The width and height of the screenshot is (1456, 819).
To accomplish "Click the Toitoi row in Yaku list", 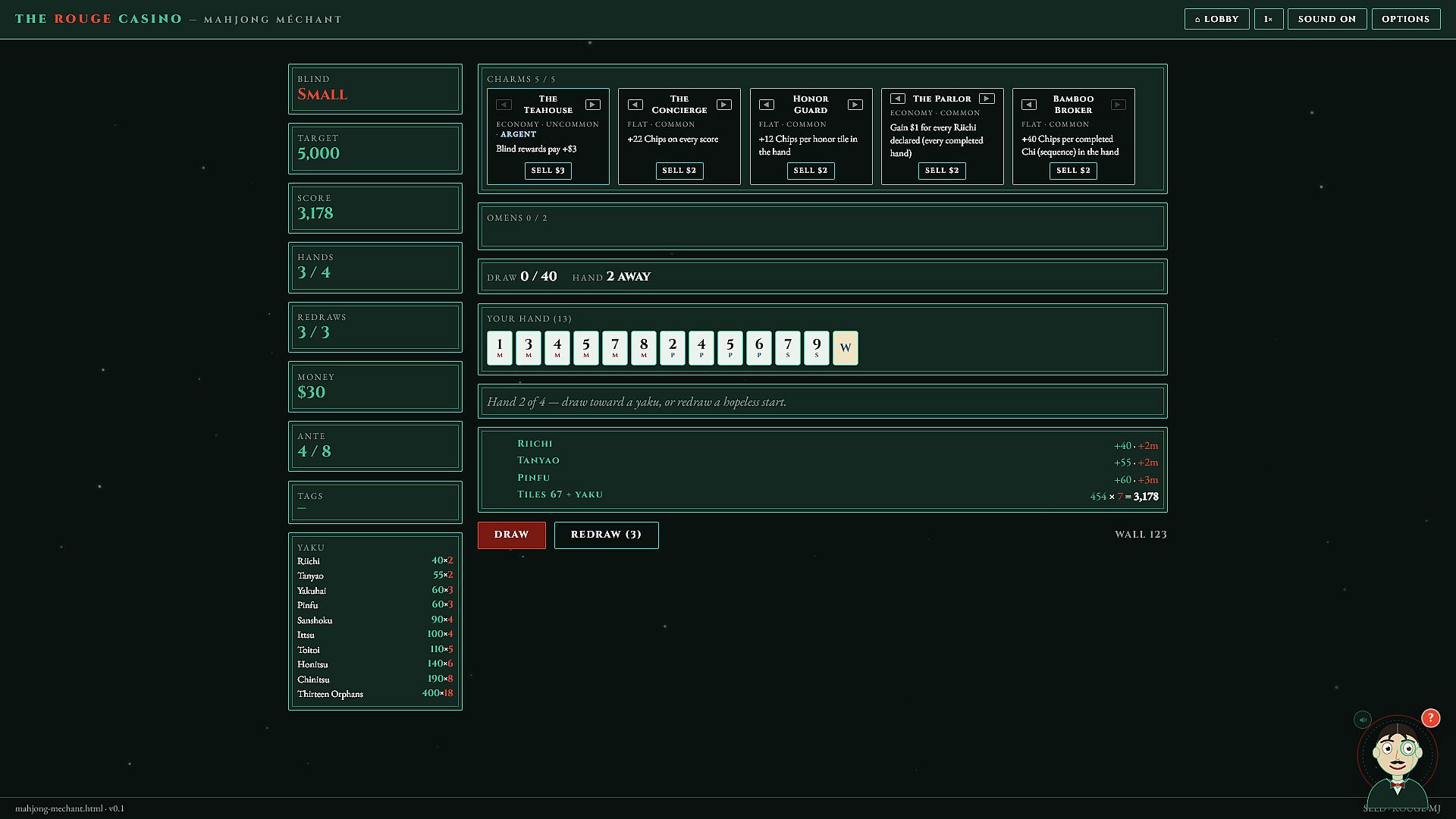I will pyautogui.click(x=375, y=650).
